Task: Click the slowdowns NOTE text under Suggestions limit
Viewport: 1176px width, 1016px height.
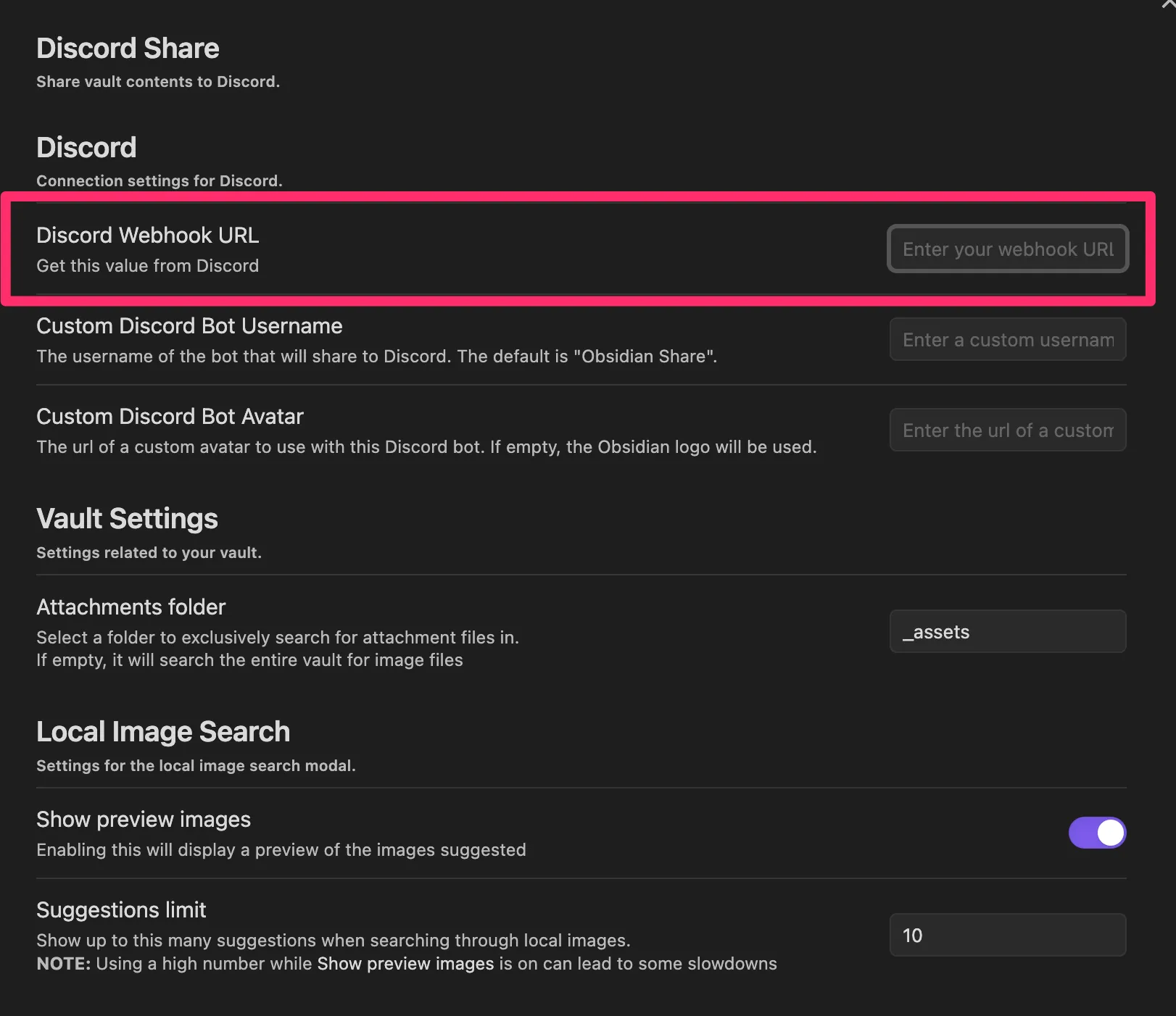Action: point(406,963)
